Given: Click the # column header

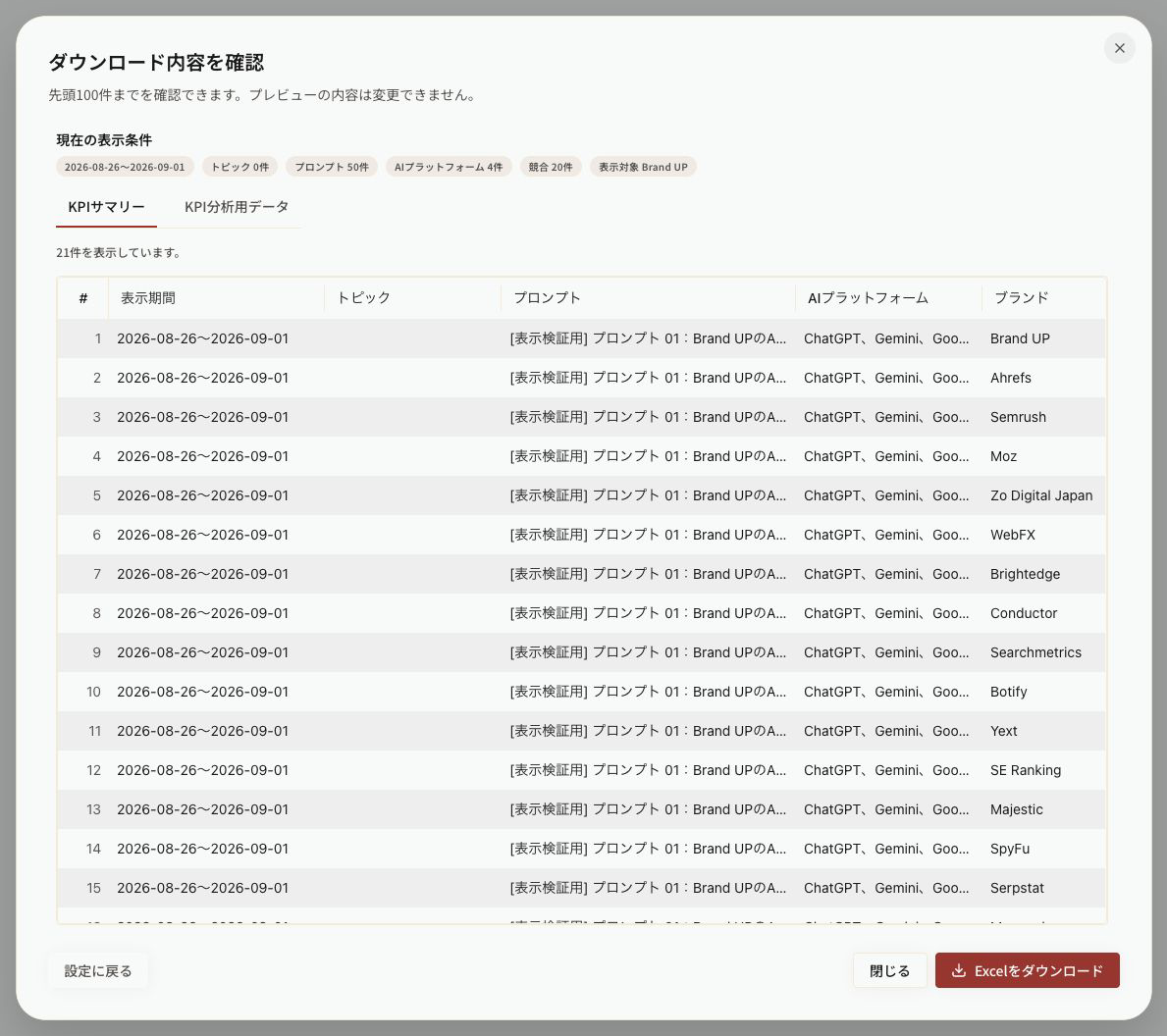Looking at the screenshot, I should (83, 298).
